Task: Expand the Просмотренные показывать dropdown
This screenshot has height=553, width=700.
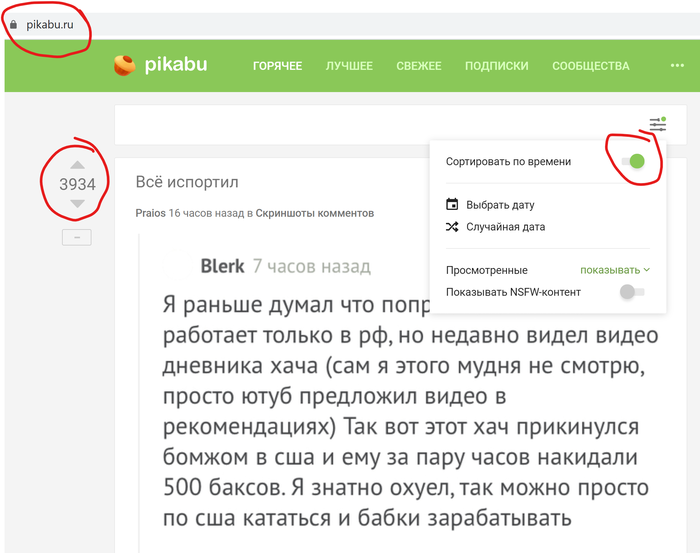Action: point(615,270)
